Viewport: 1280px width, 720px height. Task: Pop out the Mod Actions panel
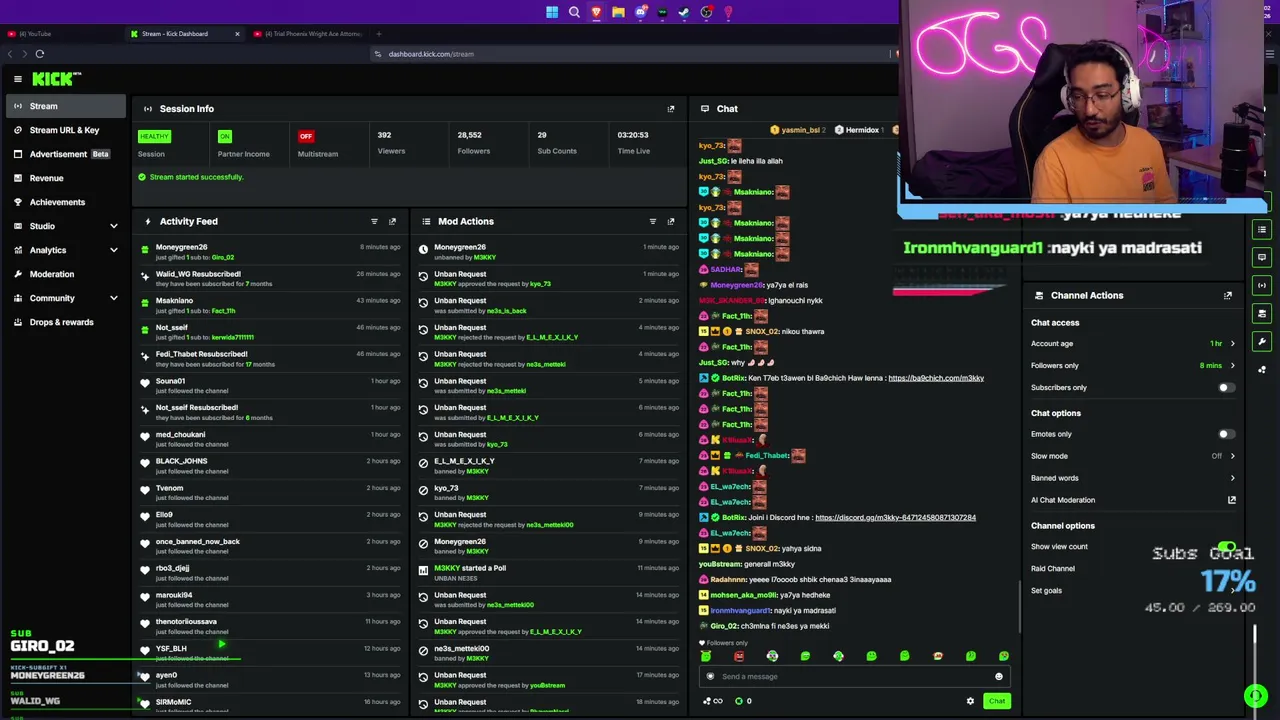click(x=671, y=222)
